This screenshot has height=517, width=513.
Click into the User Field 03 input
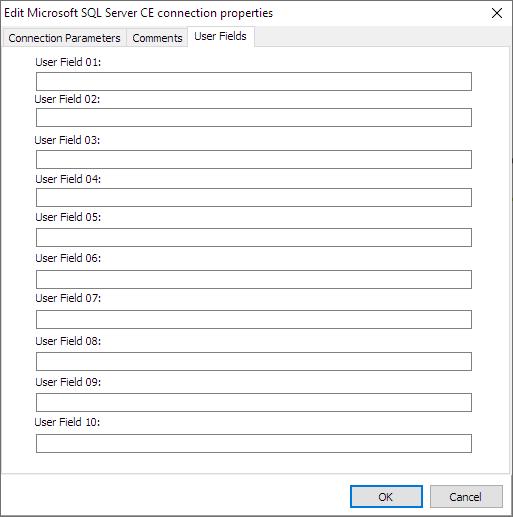[x=254, y=159]
